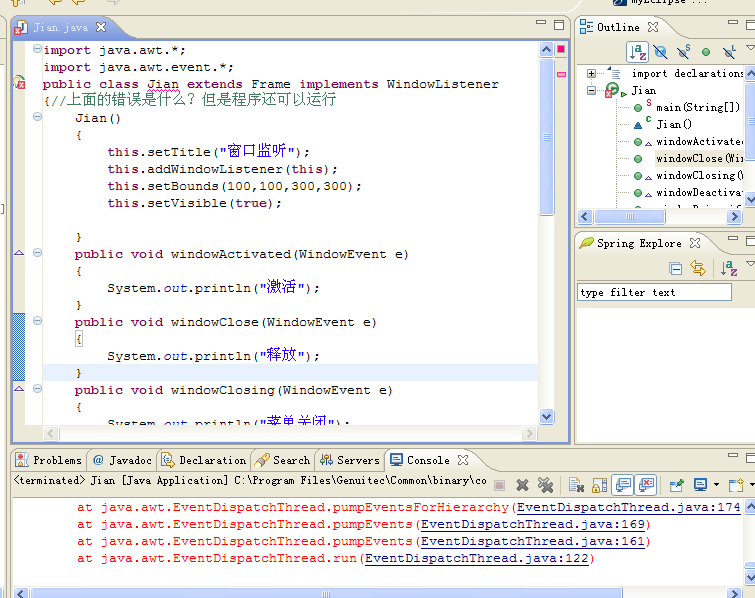Toggle Hide Local Types in Outline
Viewport: 755px width, 598px height.
(729, 52)
